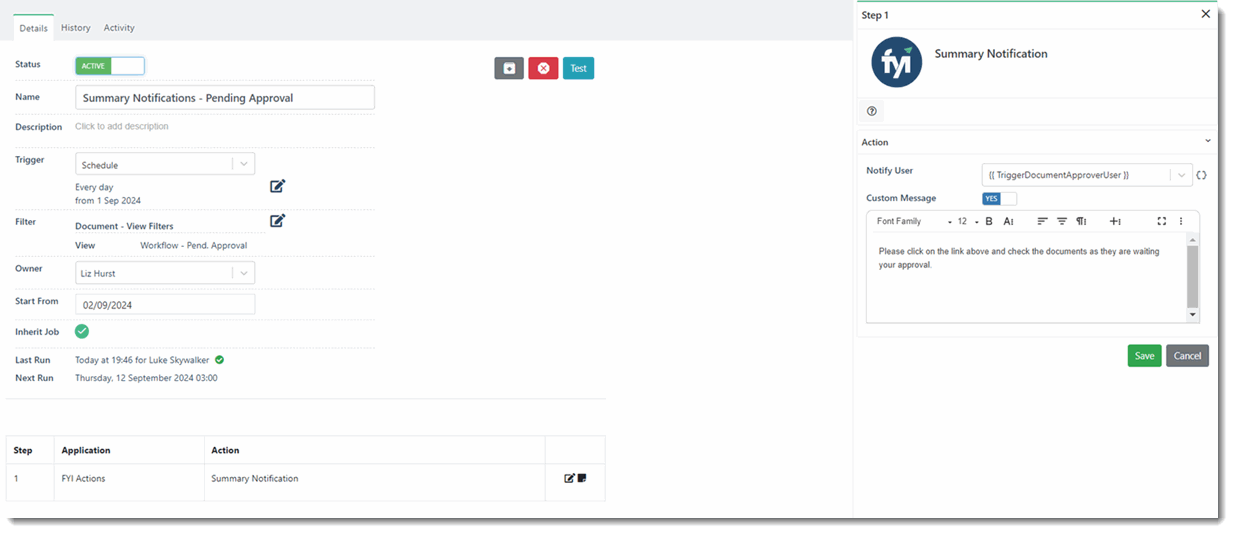Click the grey archive button next to Test
Image resolution: width=1233 pixels, height=533 pixels.
(x=509, y=68)
